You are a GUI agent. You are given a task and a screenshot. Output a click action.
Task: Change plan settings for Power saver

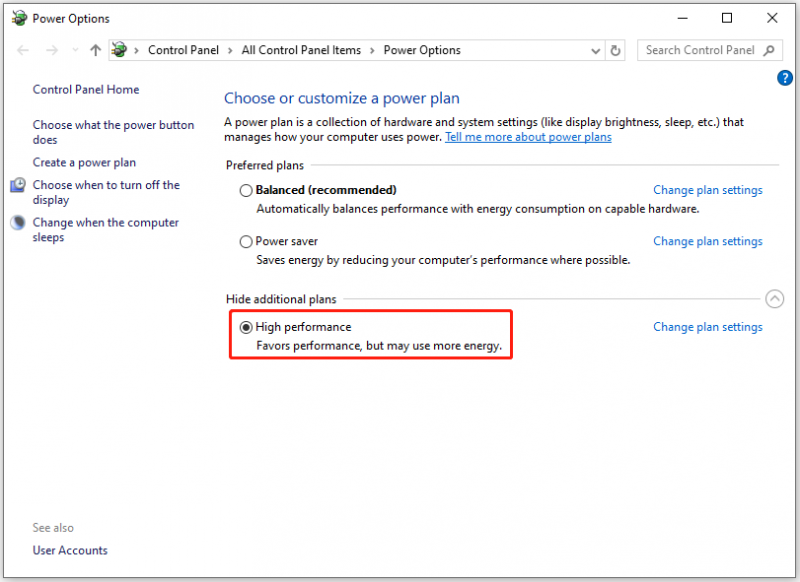(708, 241)
